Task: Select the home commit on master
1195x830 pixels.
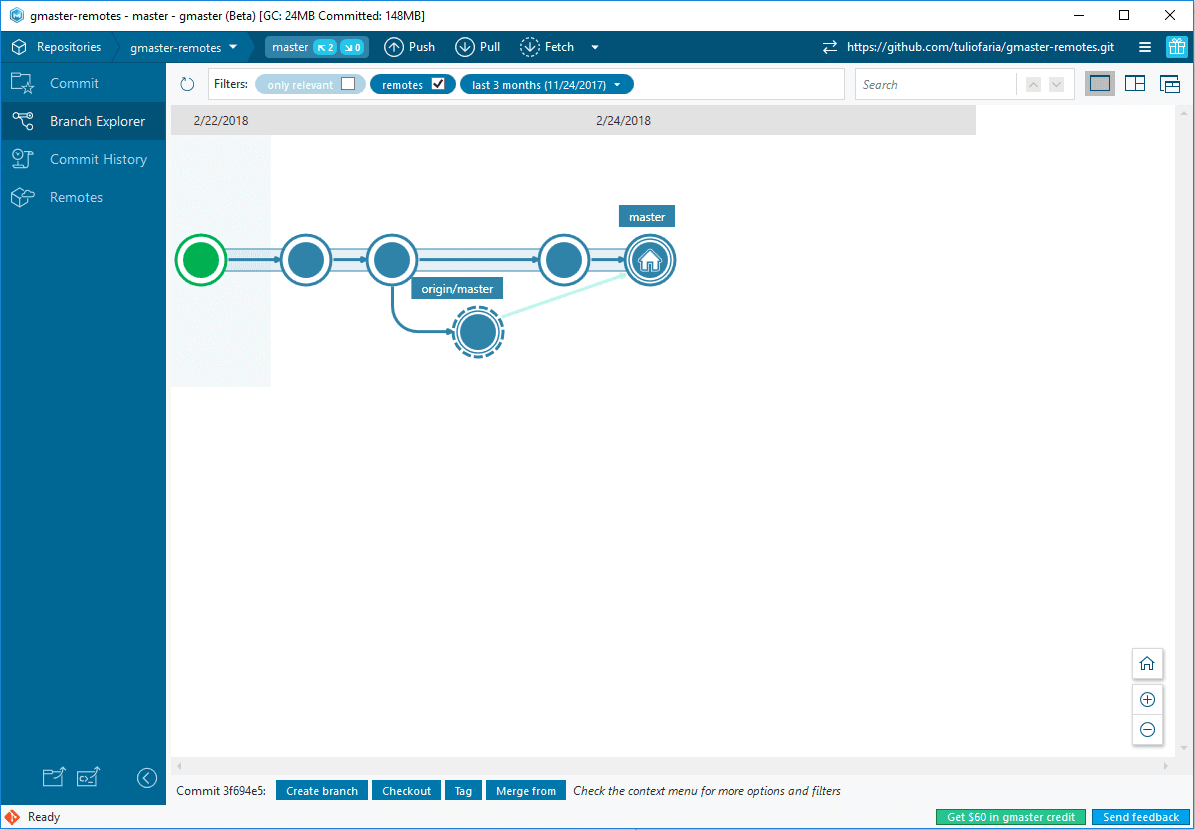Action: [x=650, y=260]
